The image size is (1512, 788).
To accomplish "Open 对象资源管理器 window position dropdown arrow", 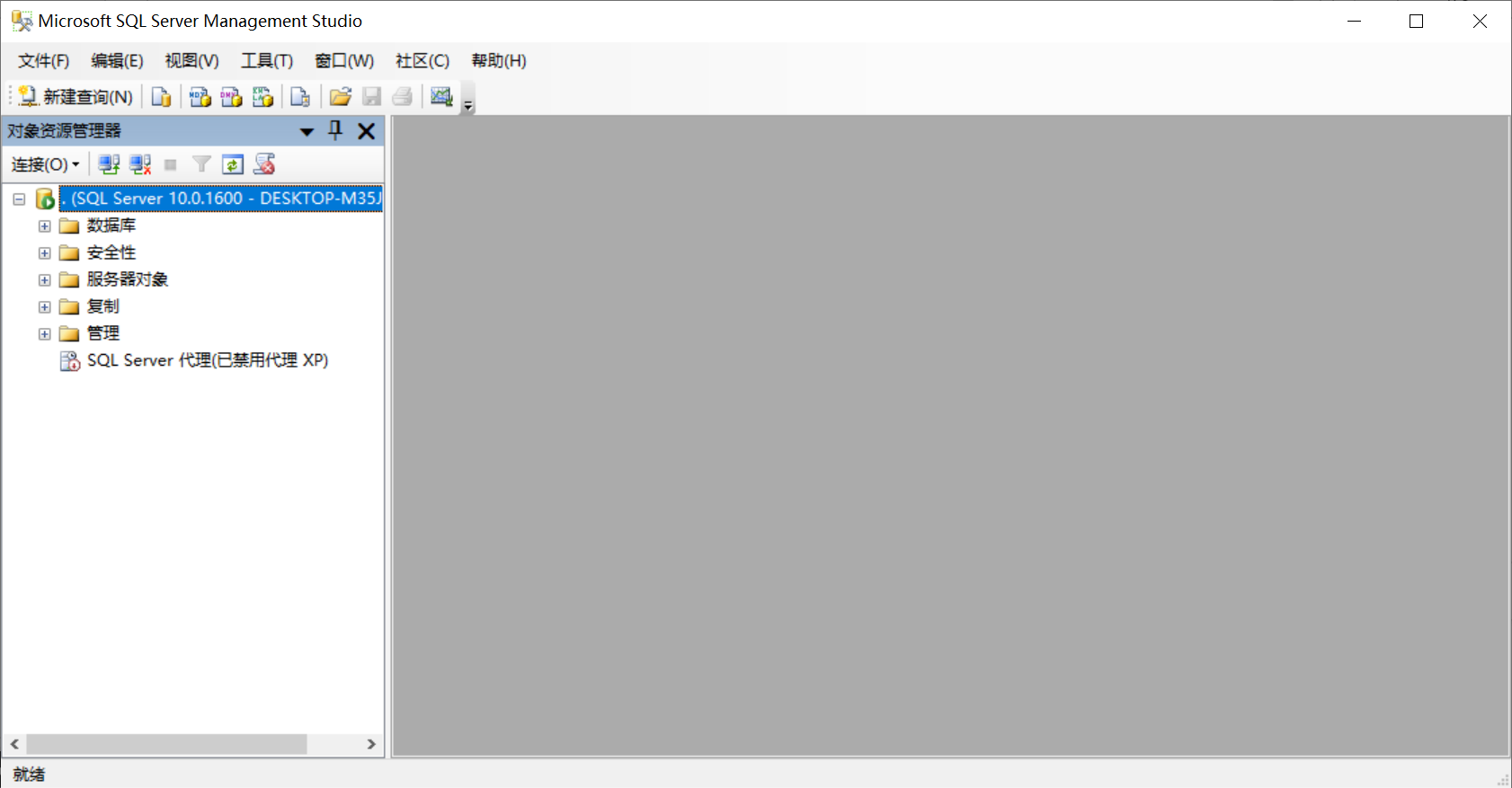I will click(x=307, y=131).
